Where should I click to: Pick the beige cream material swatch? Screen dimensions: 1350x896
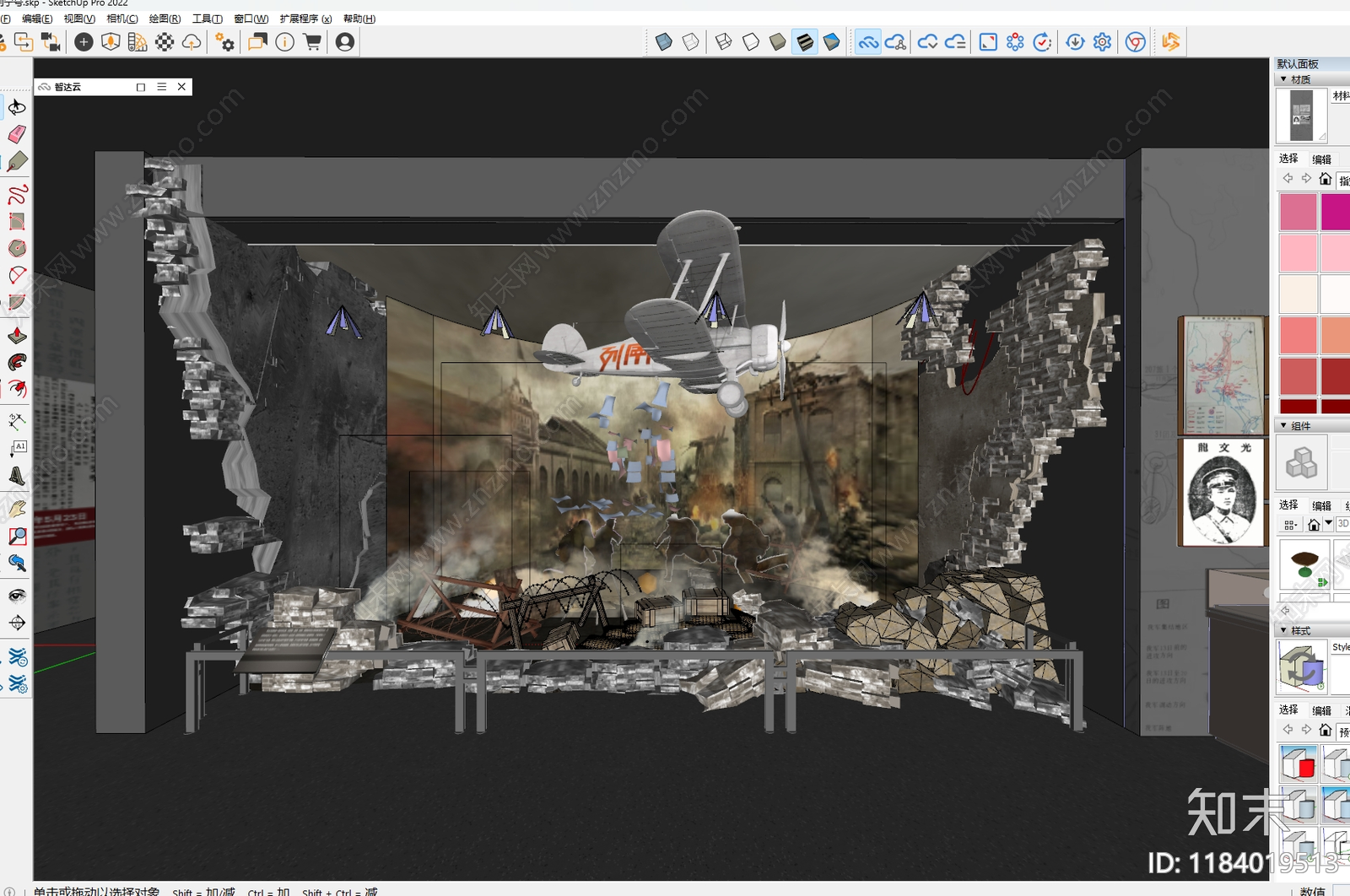pyautogui.click(x=1298, y=293)
